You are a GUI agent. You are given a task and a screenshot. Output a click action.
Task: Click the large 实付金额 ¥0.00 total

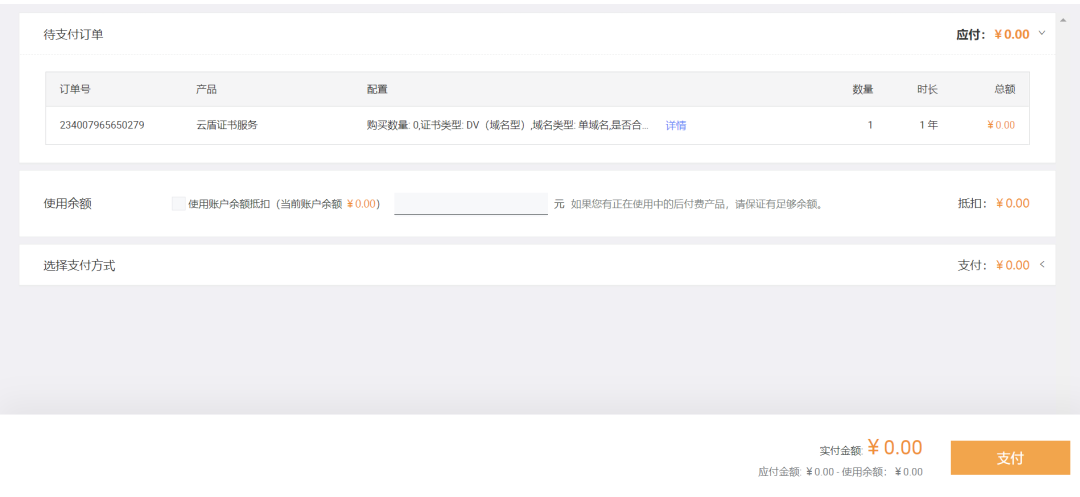pyautogui.click(x=894, y=448)
